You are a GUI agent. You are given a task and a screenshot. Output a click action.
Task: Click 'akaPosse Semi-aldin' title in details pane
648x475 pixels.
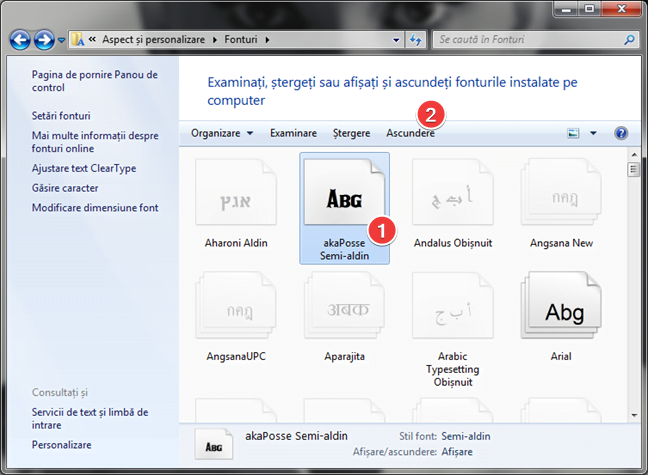point(296,436)
